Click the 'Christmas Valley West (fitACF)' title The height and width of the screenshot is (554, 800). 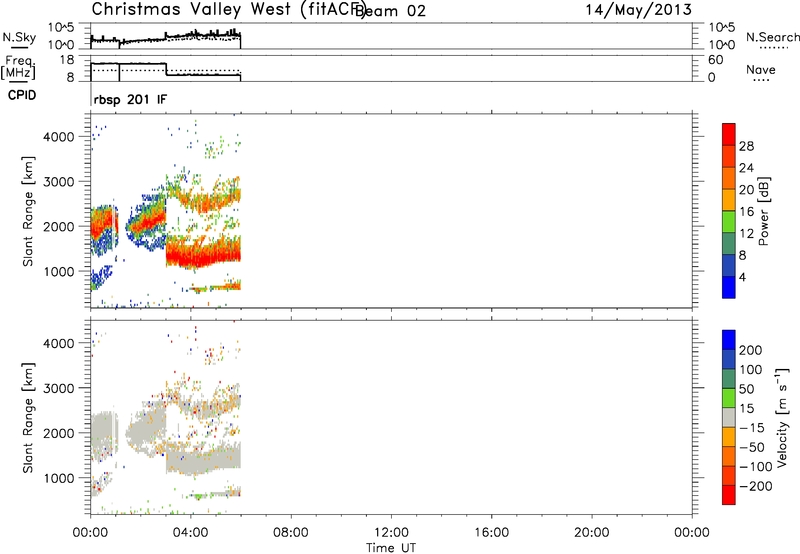click(229, 10)
